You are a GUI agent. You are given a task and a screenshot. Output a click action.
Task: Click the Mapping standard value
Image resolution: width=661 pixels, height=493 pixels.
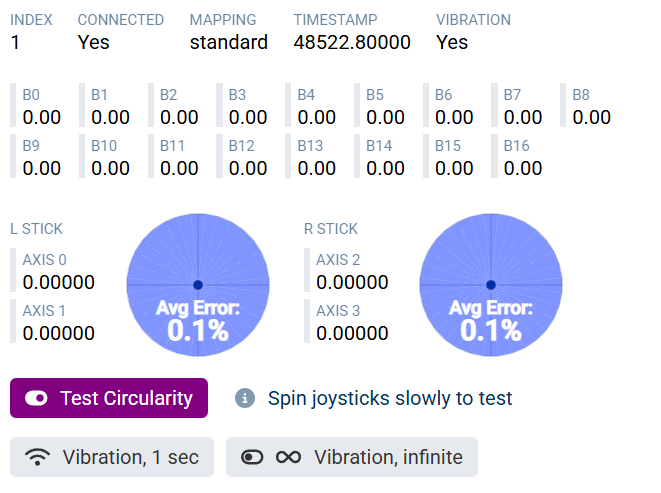(229, 42)
